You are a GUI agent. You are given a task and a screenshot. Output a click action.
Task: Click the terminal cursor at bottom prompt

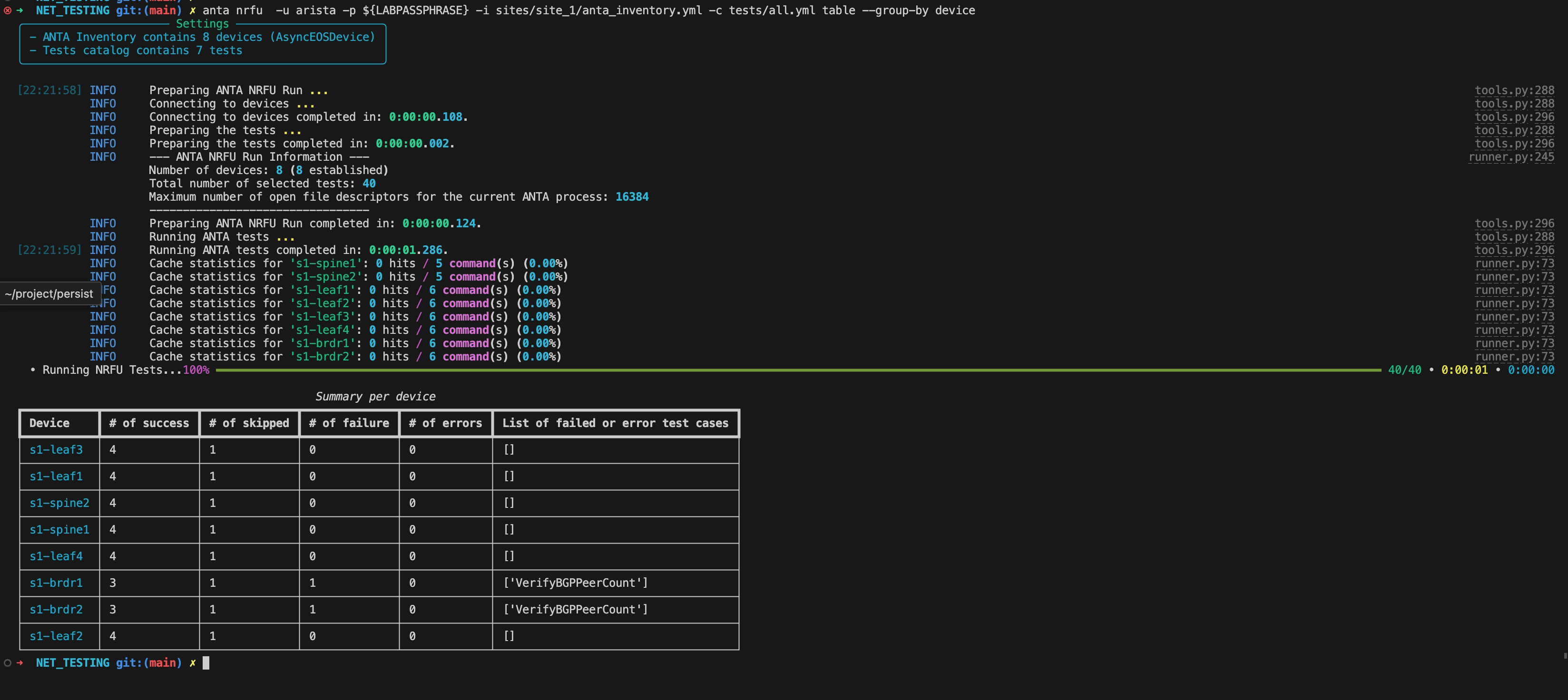point(206,663)
